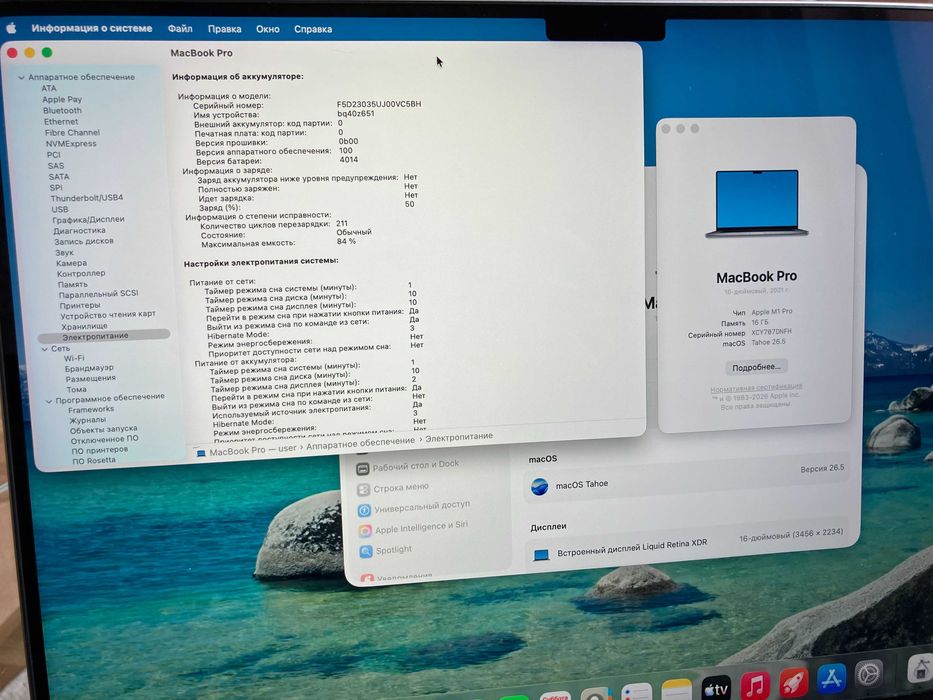Select Принтеры in the sidebar

(x=80, y=305)
